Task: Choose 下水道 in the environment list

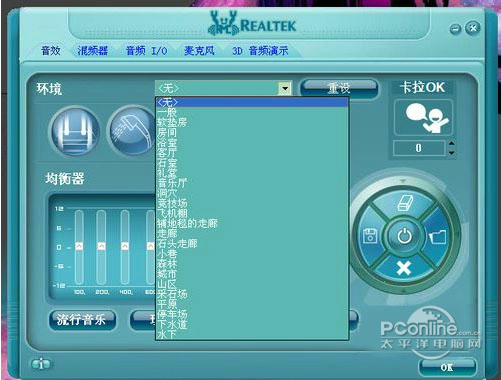Action: (252, 324)
